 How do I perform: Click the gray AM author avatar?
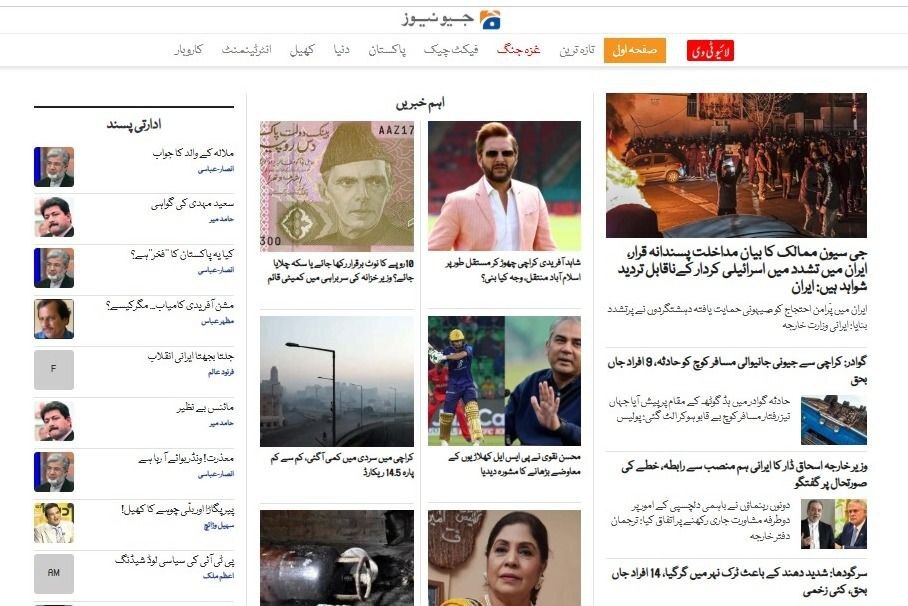(x=54, y=574)
